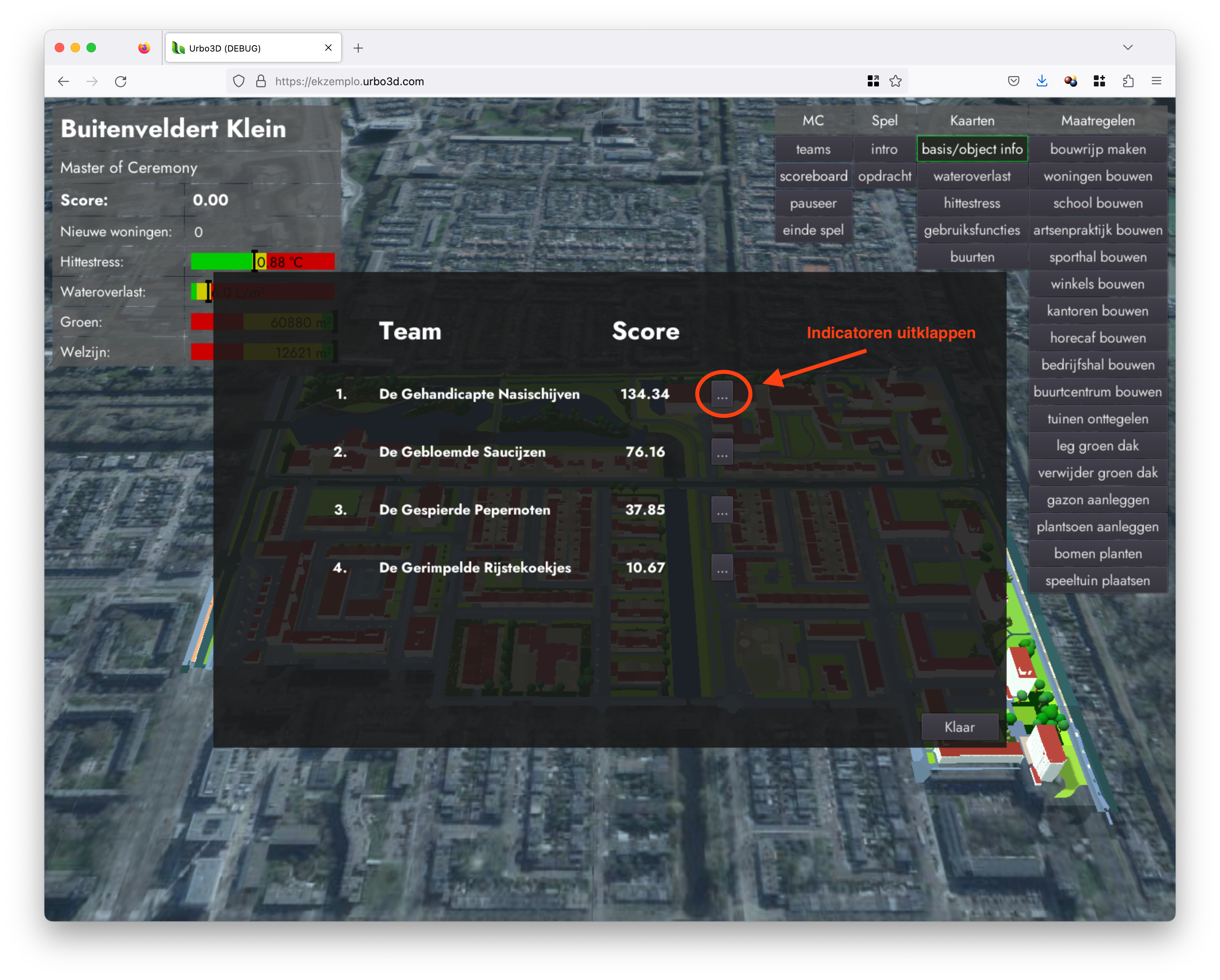1220x980 pixels.
Task: Expand indicators for De Gerimpelde Rijstekoekjes
Action: coord(722,568)
